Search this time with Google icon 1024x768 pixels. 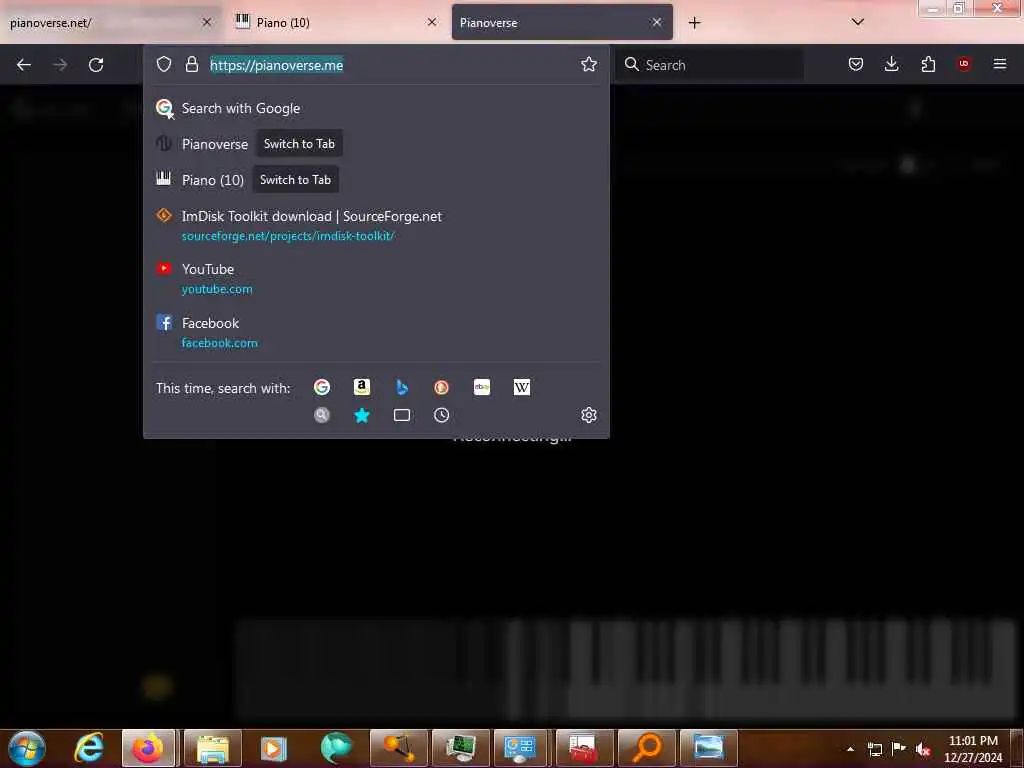pyautogui.click(x=321, y=387)
